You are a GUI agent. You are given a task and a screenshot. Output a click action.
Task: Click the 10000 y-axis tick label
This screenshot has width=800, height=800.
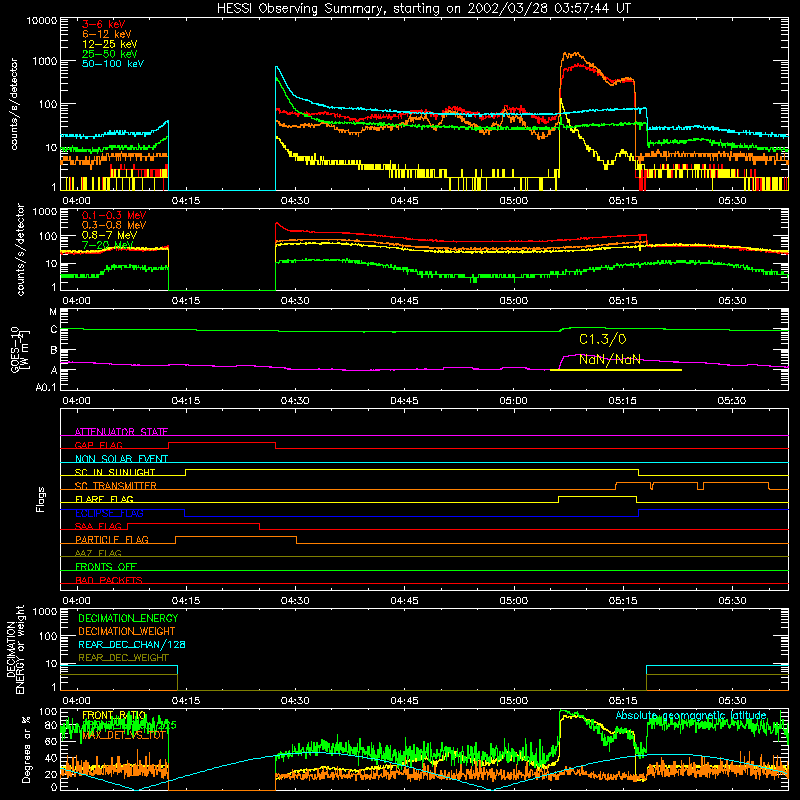pos(42,20)
